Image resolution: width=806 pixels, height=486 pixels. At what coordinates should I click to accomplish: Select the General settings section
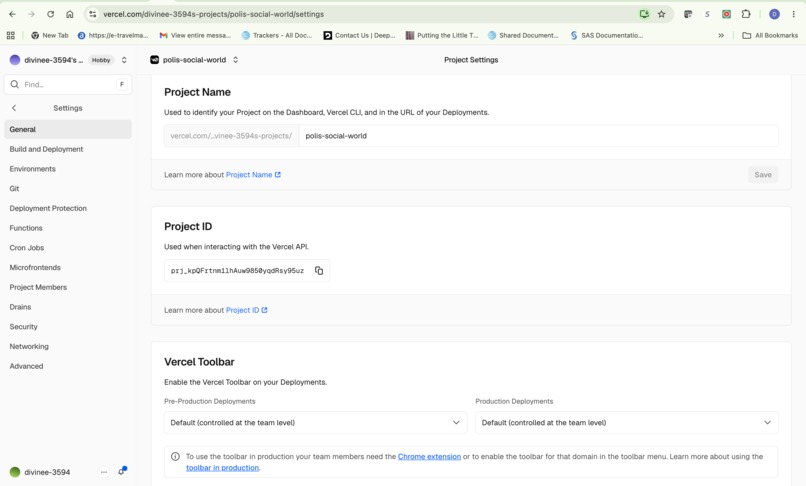click(68, 129)
